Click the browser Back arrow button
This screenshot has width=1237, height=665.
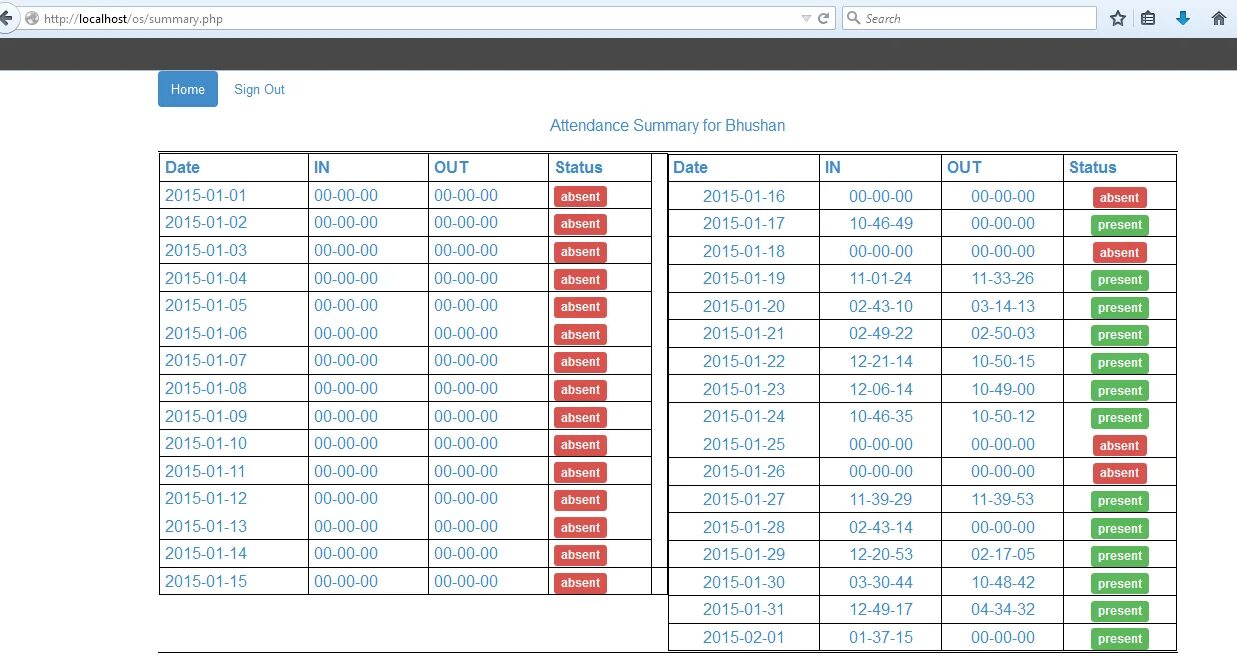(x=5, y=18)
